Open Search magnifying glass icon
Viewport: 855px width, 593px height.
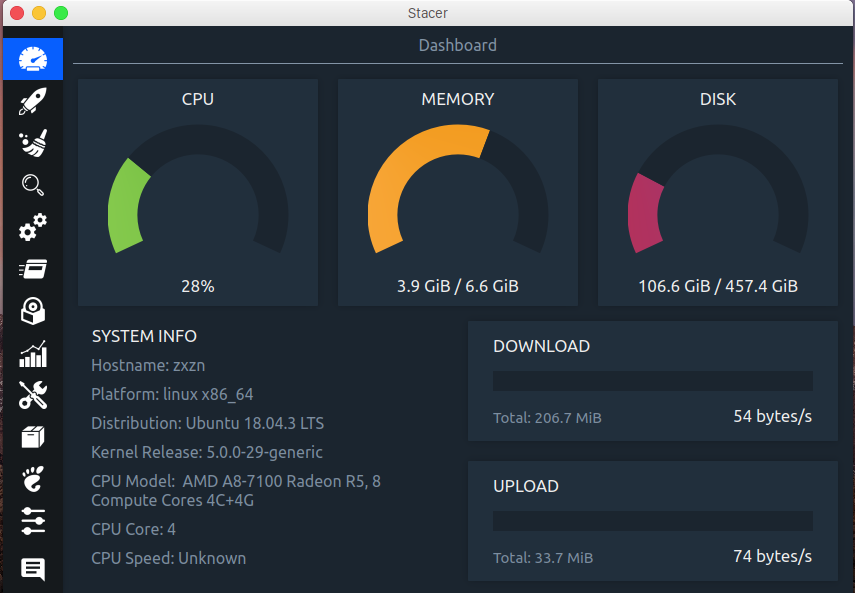[33, 185]
